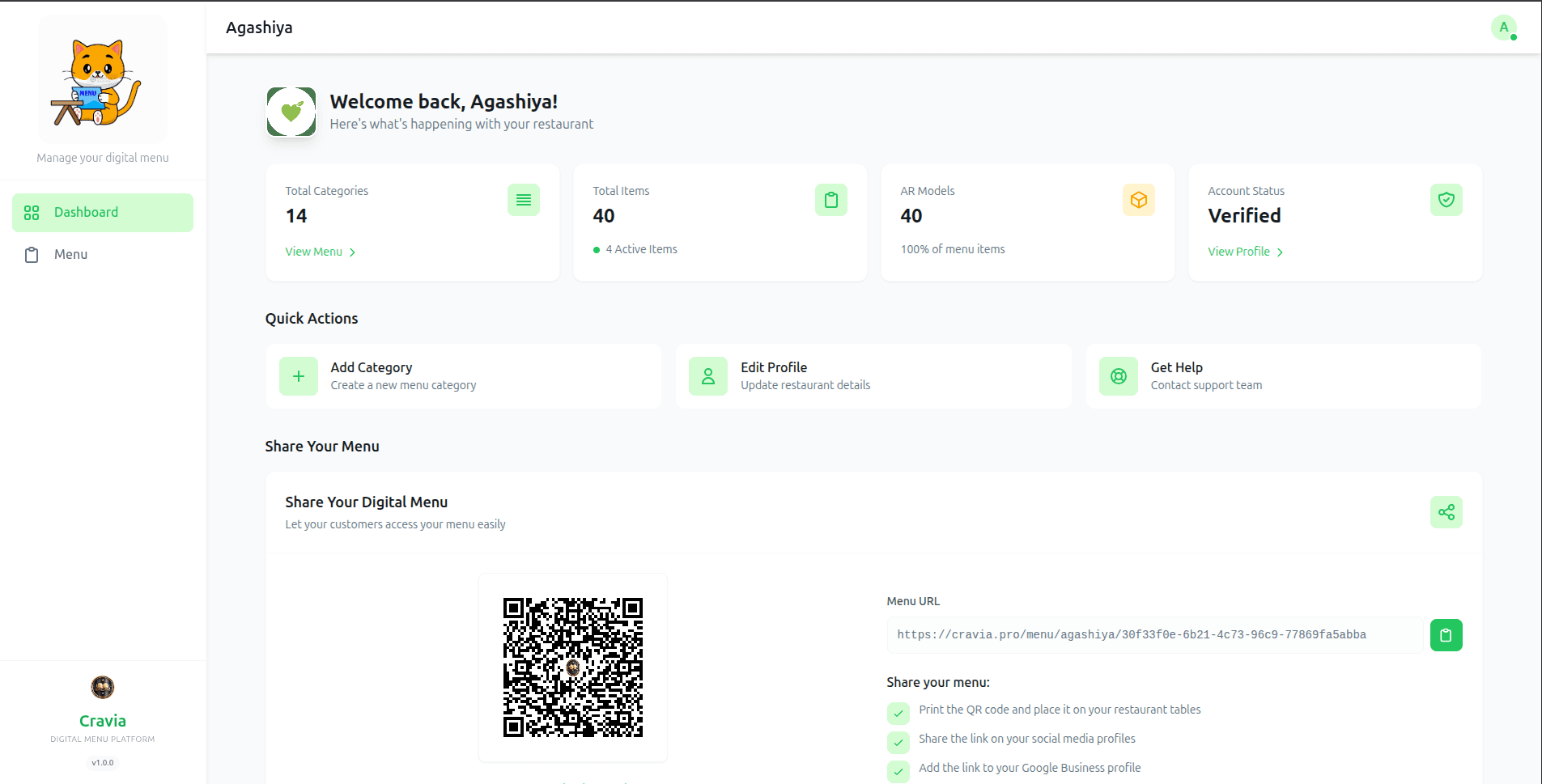Click the plus icon for Add Category
Screen dimensions: 1542x784
click(x=299, y=376)
